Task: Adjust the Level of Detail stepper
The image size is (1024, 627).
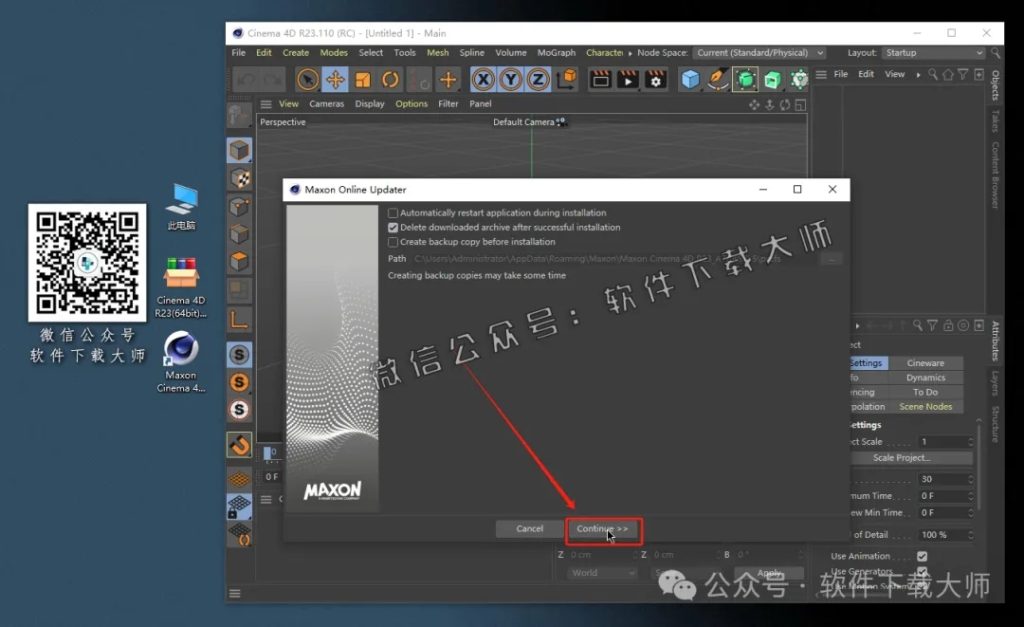Action: 970,534
